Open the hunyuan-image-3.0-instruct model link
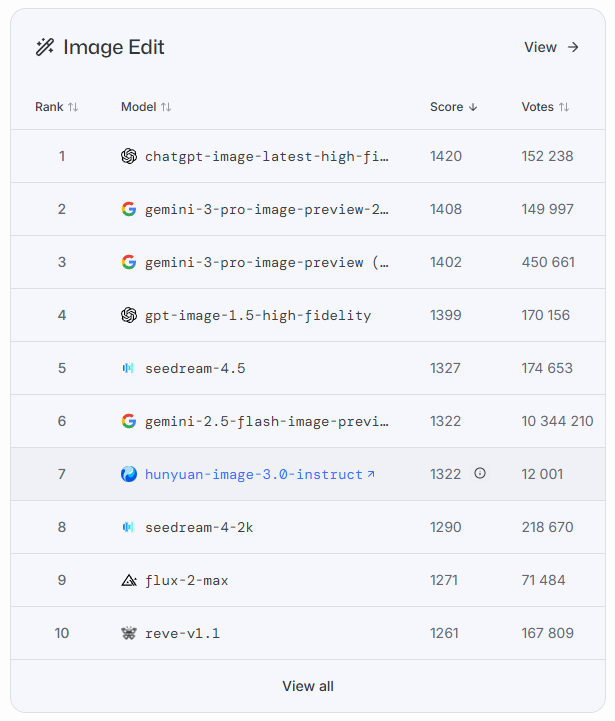The image size is (615, 721). [259, 474]
